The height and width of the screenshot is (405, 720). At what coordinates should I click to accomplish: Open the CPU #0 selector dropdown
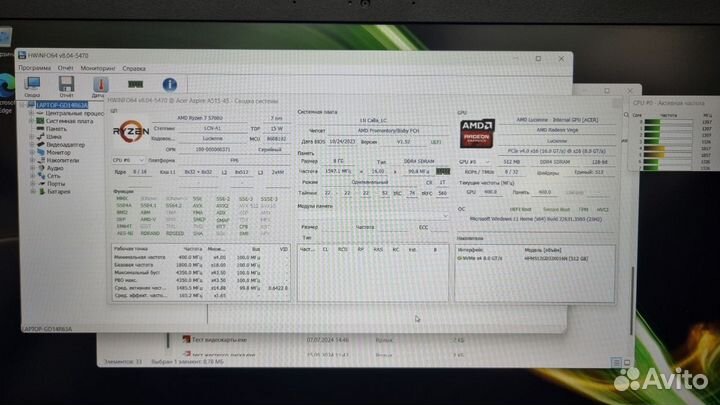128,160
